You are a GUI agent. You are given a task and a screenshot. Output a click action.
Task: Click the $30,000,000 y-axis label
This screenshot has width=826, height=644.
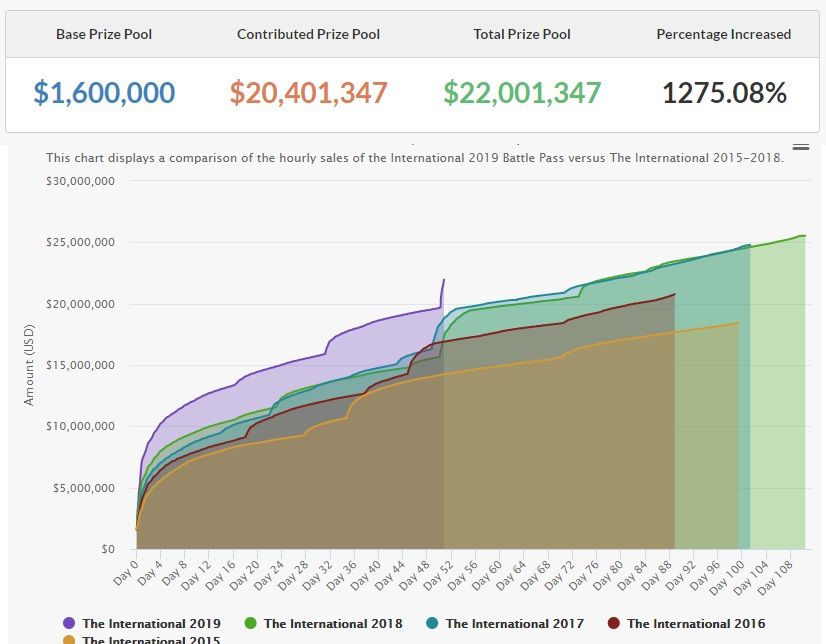click(81, 182)
